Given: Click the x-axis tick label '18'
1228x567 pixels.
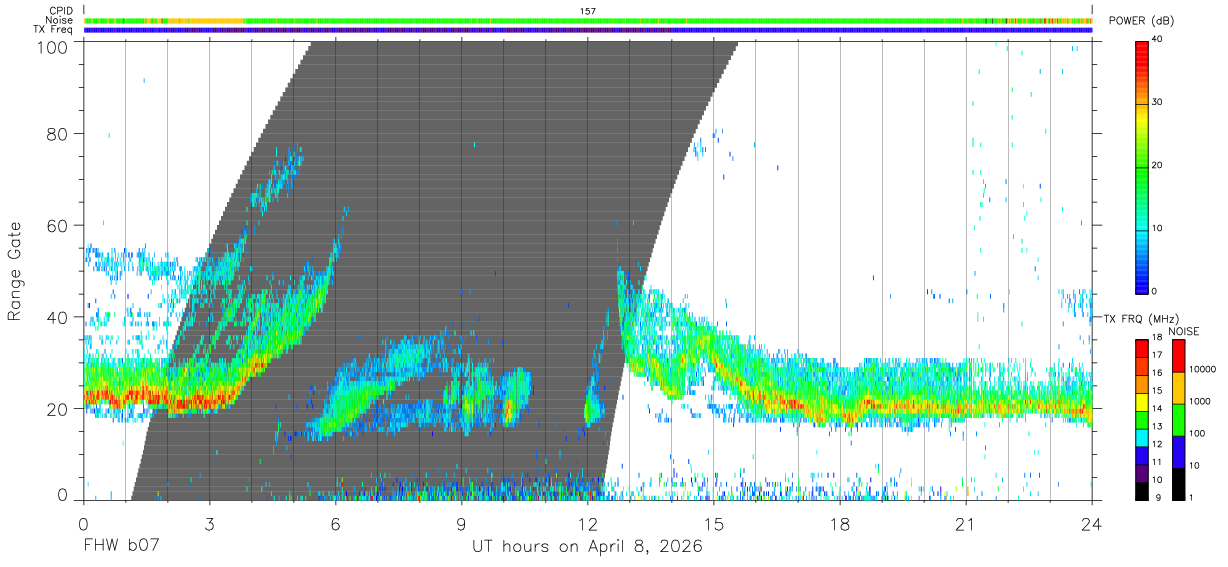Looking at the screenshot, I should pyautogui.click(x=840, y=524).
